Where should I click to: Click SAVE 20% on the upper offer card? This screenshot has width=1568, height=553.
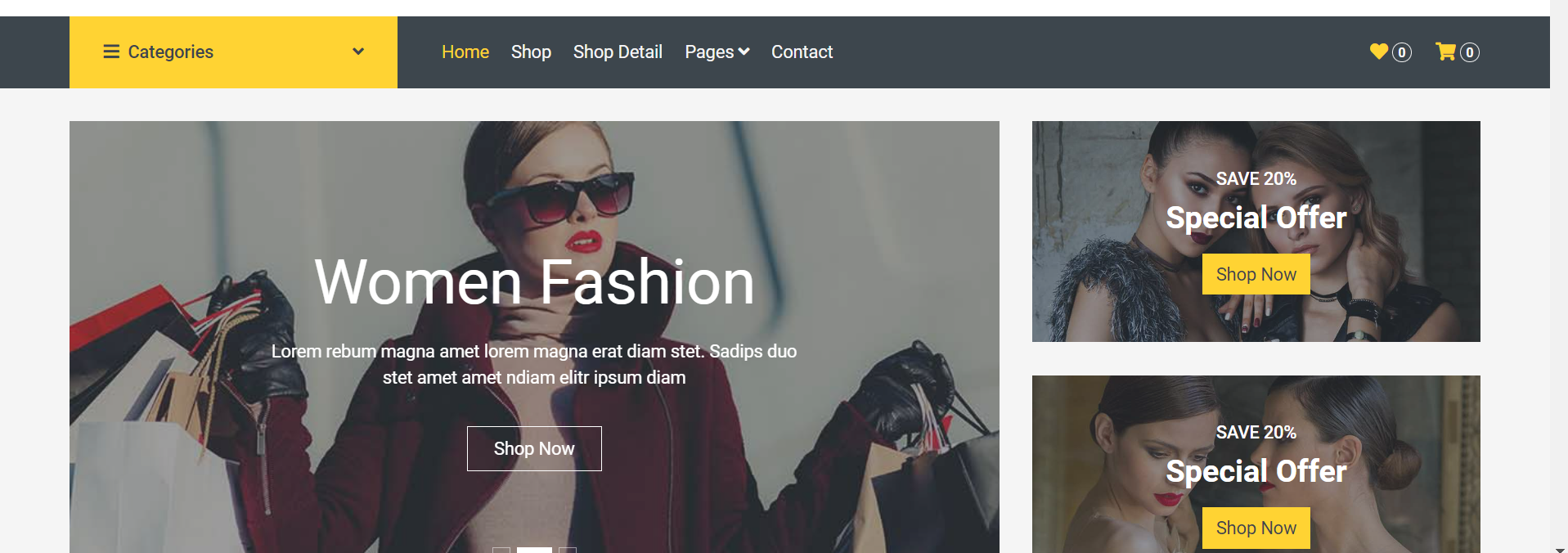click(x=1256, y=178)
